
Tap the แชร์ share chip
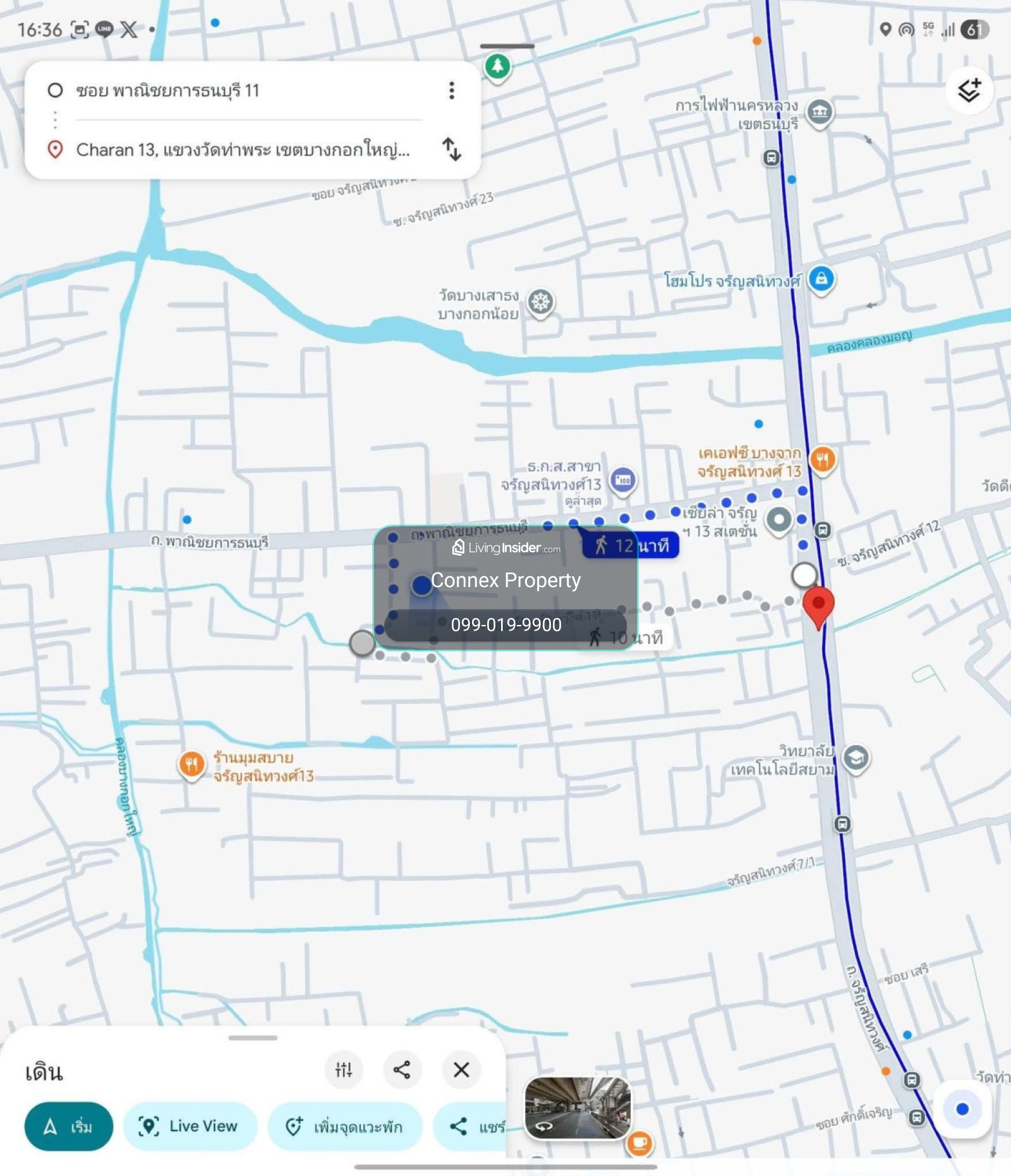pos(470,1126)
